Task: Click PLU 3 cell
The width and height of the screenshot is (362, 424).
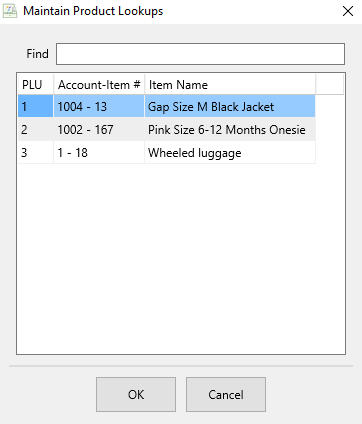Action: pyautogui.click(x=36, y=152)
